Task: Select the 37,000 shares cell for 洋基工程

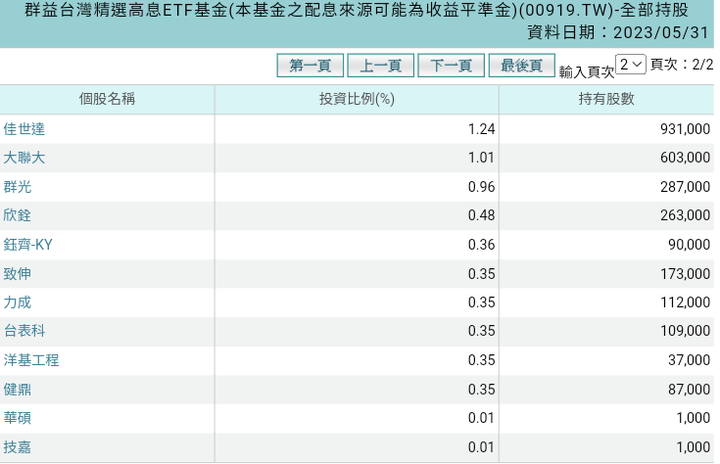Action: 606,360
